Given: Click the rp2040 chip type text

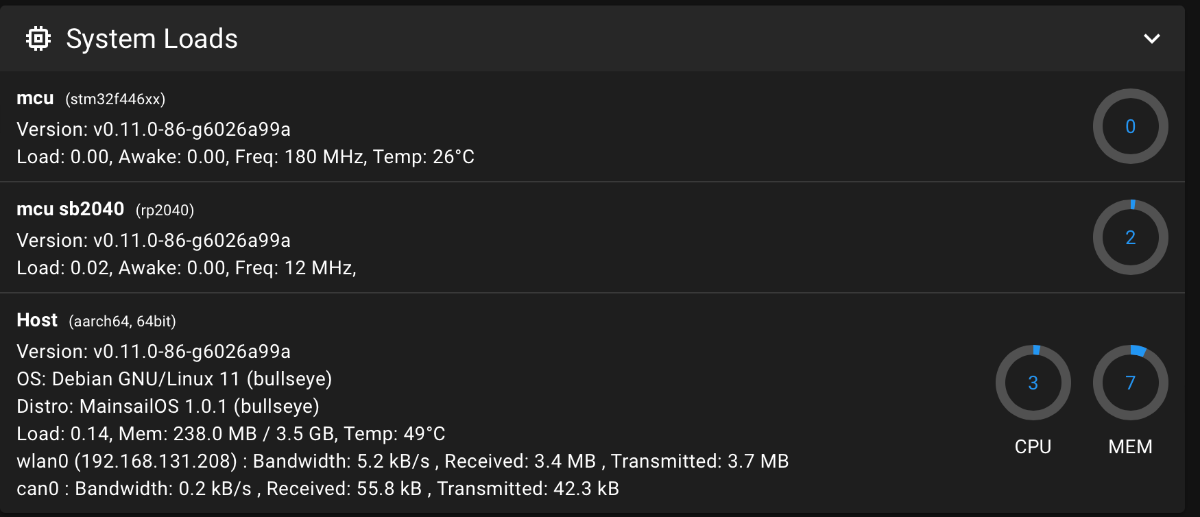Looking at the screenshot, I should tap(165, 210).
